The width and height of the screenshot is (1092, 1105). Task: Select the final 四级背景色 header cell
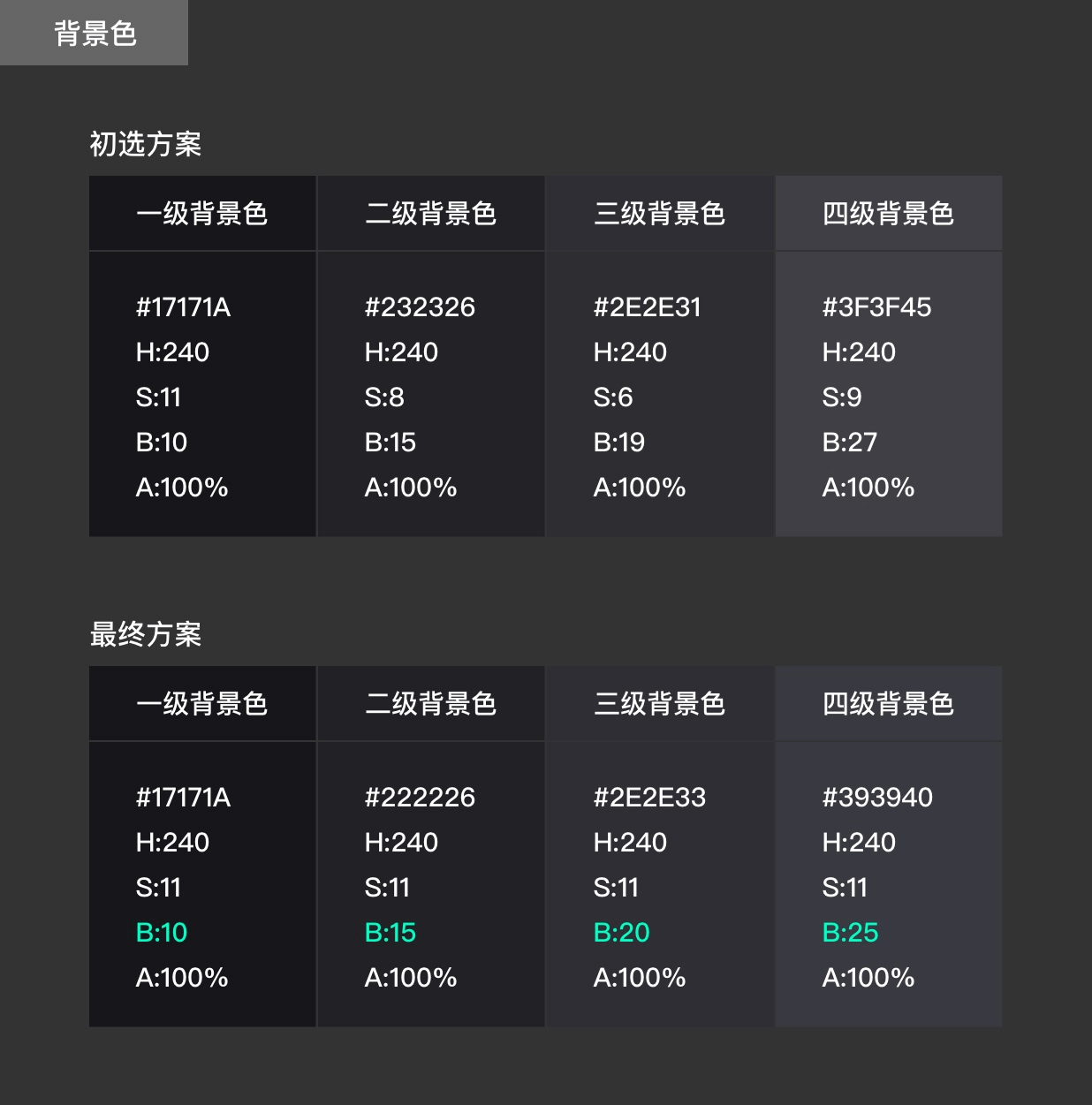click(889, 704)
